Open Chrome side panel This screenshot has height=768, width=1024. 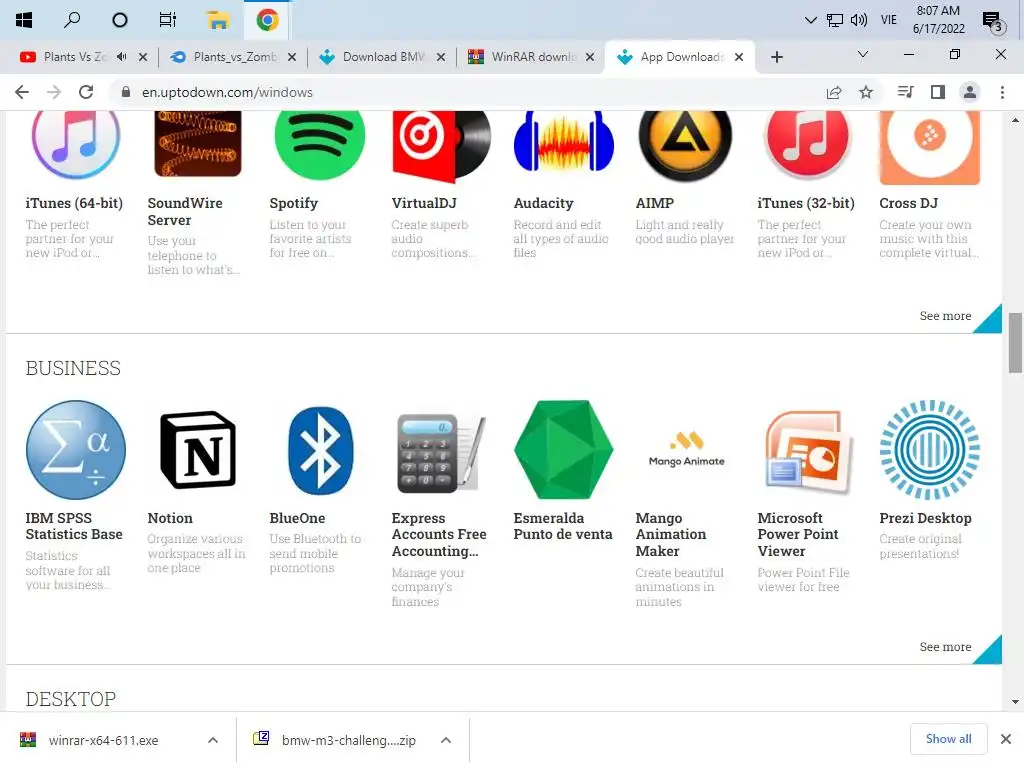[x=938, y=92]
